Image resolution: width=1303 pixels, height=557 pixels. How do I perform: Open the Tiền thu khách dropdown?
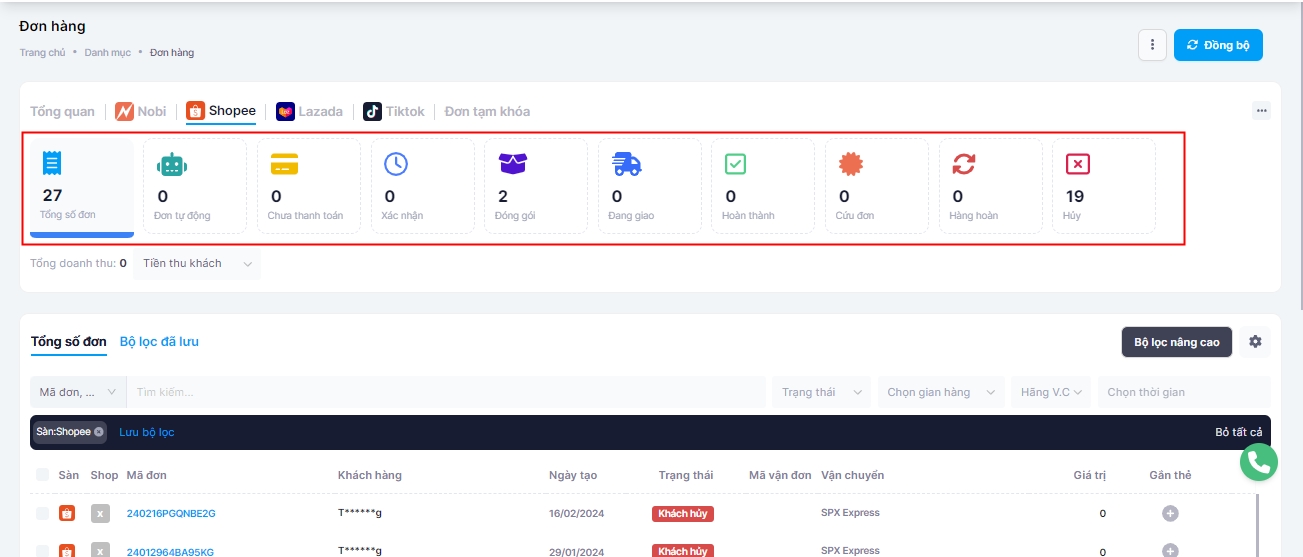pos(196,264)
